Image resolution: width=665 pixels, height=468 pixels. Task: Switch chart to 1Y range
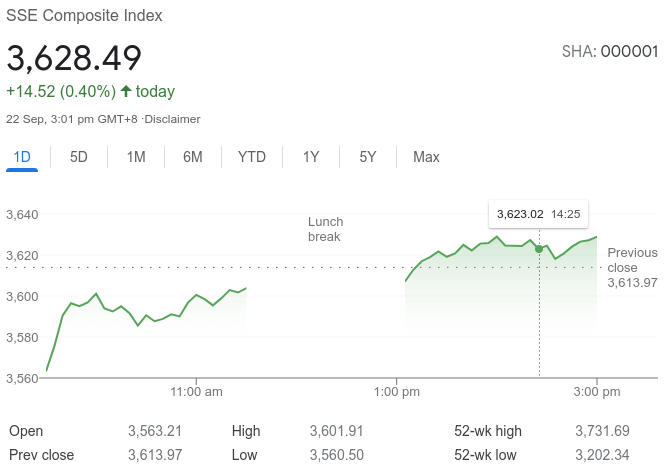tap(311, 157)
